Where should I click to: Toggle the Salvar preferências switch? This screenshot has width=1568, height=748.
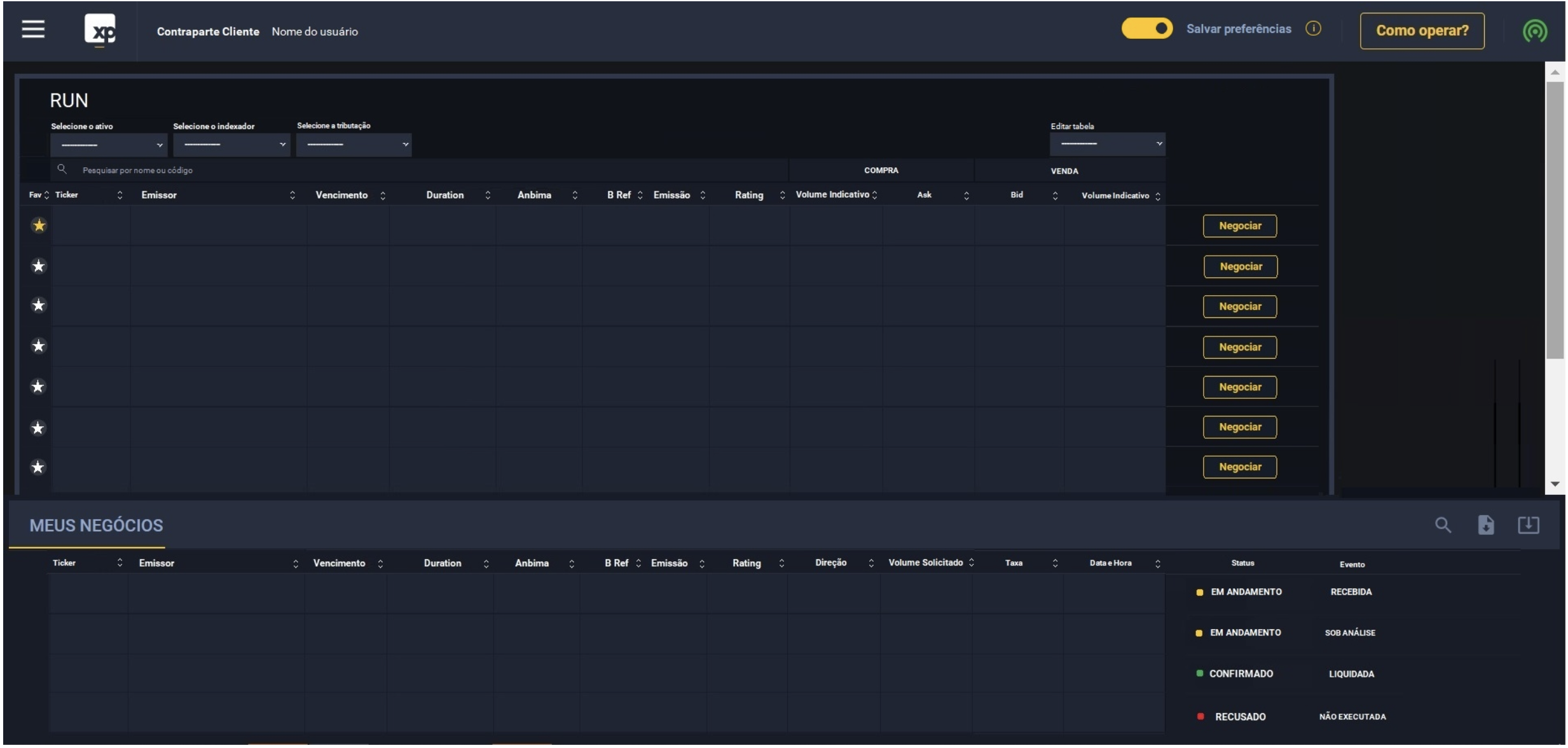click(1146, 29)
